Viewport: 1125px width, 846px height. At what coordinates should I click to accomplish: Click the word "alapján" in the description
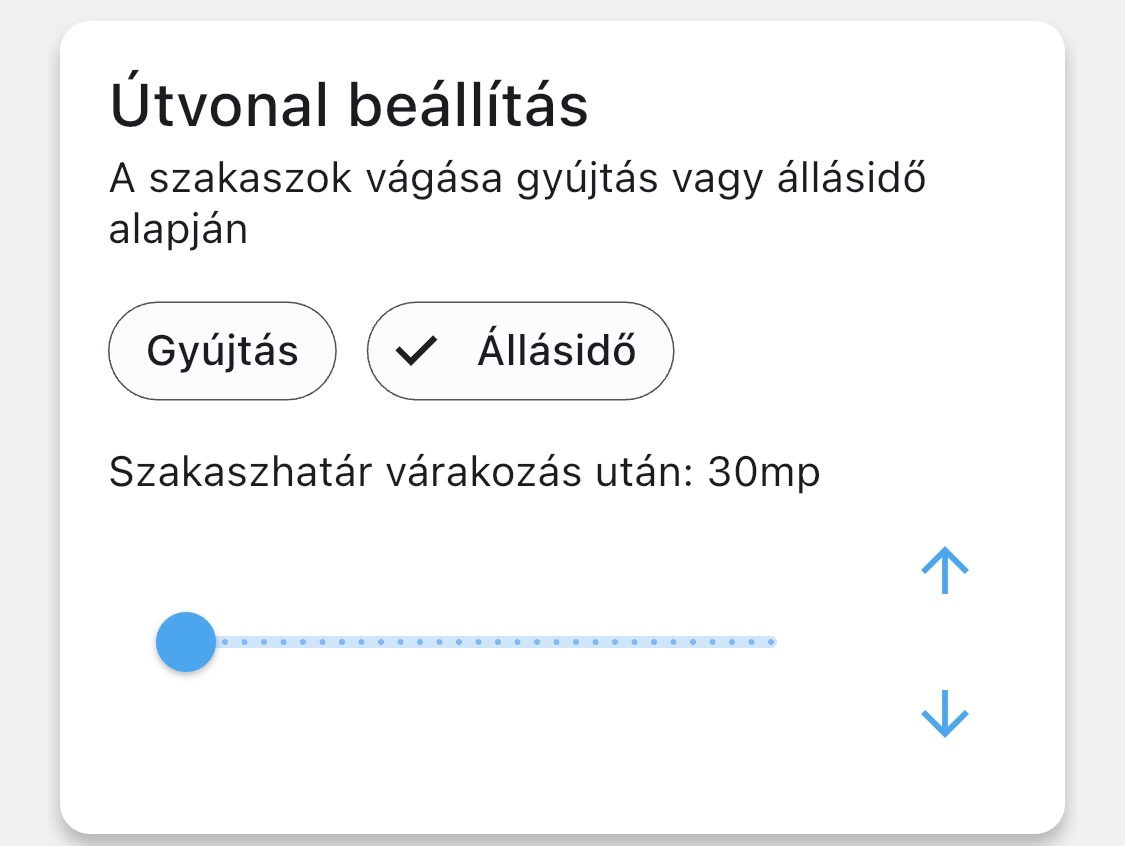coord(178,230)
